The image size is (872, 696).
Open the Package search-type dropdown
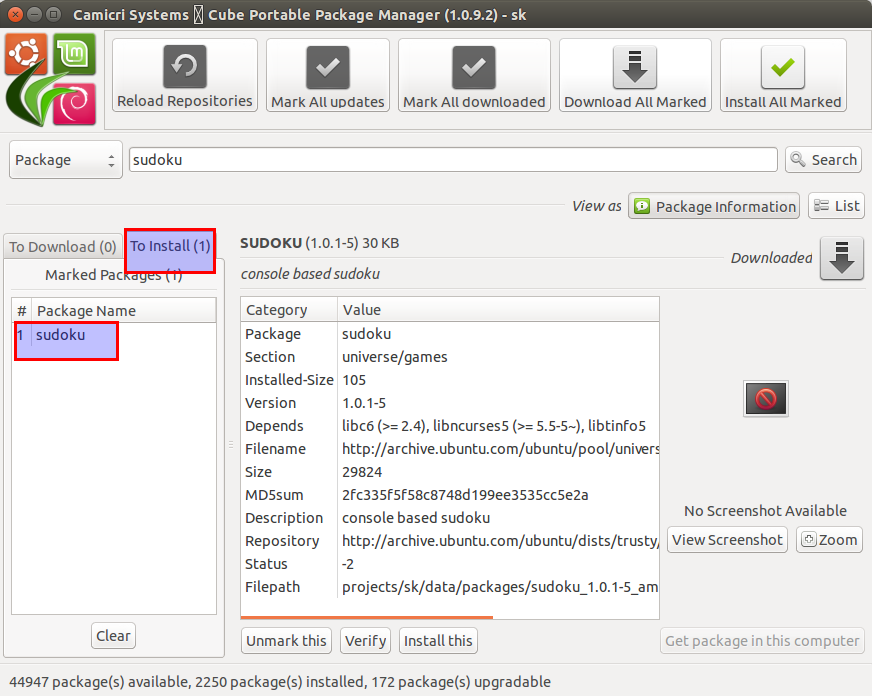[66, 160]
